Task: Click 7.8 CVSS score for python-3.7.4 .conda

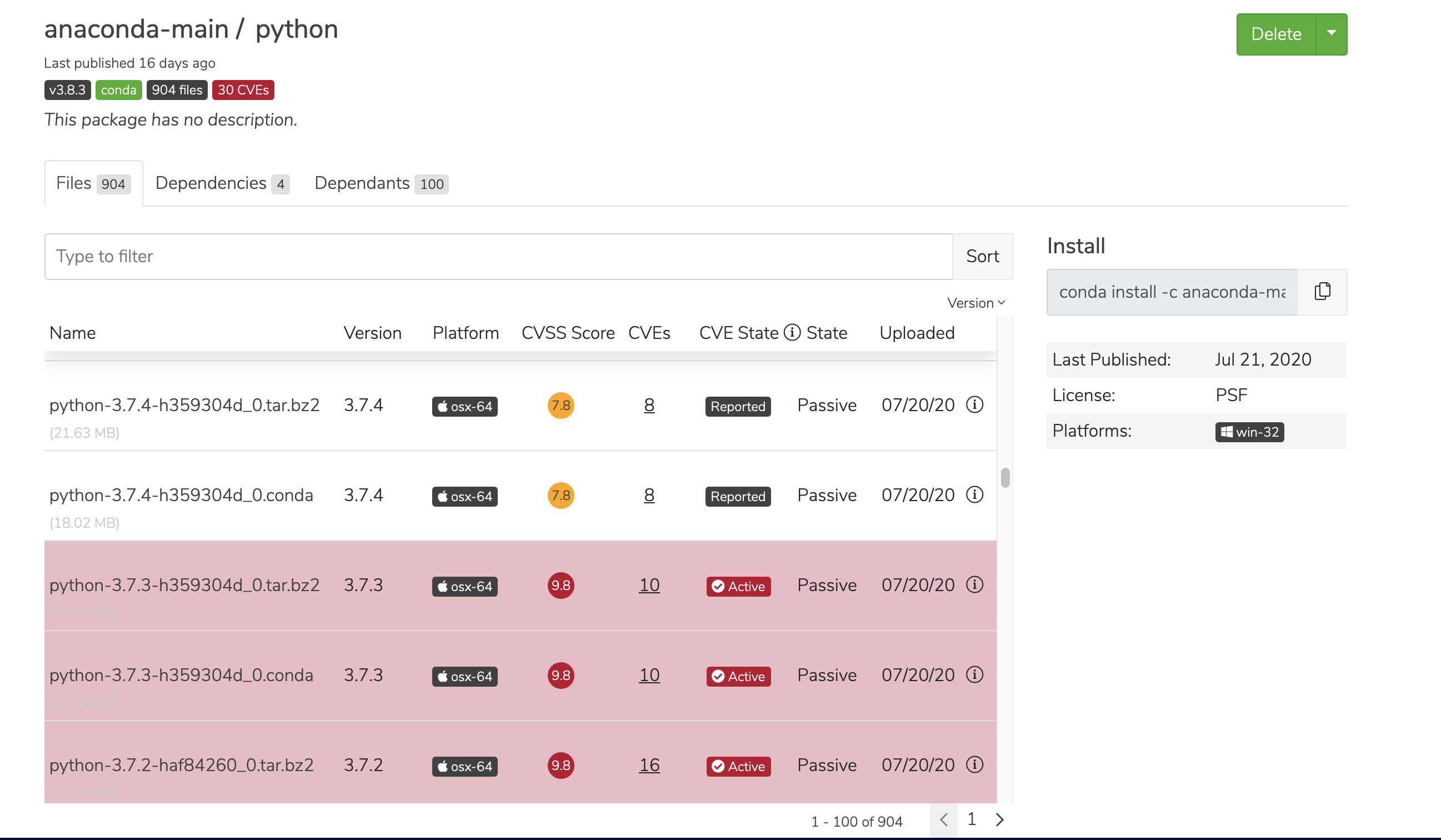Action: pos(561,495)
